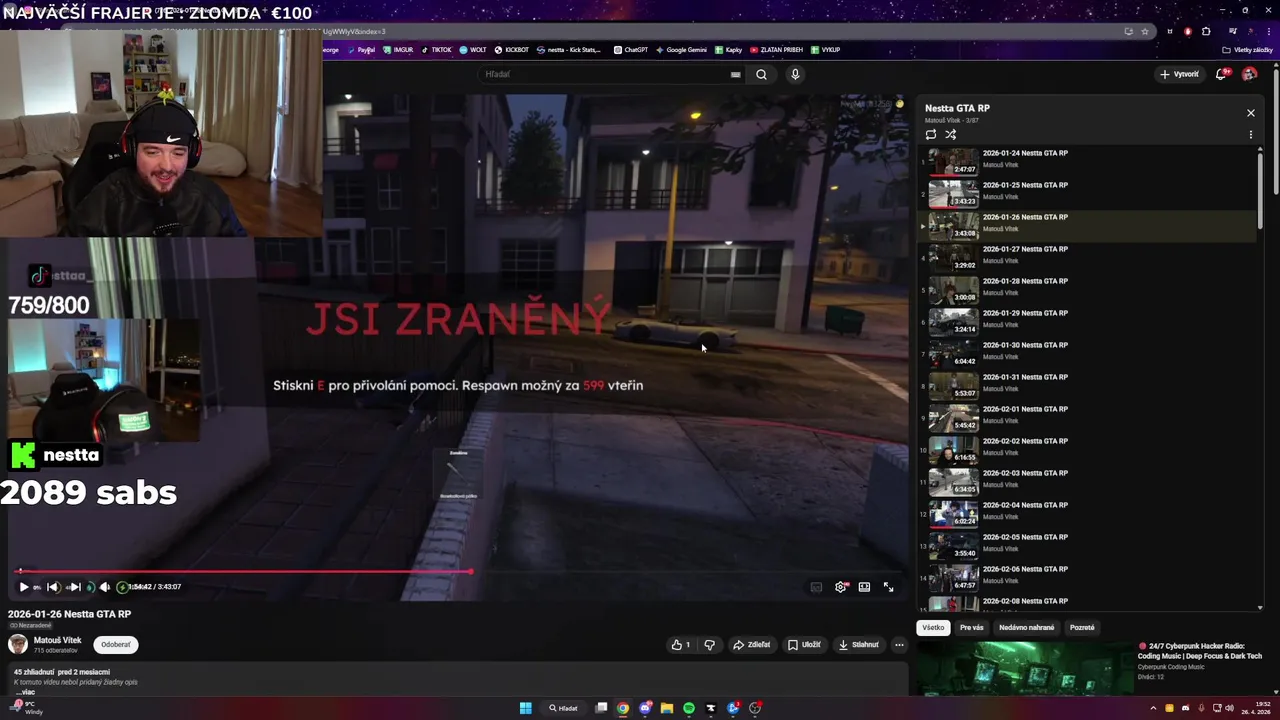
Task: Open Chrome extensions puzzle icon
Action: coord(1206,31)
